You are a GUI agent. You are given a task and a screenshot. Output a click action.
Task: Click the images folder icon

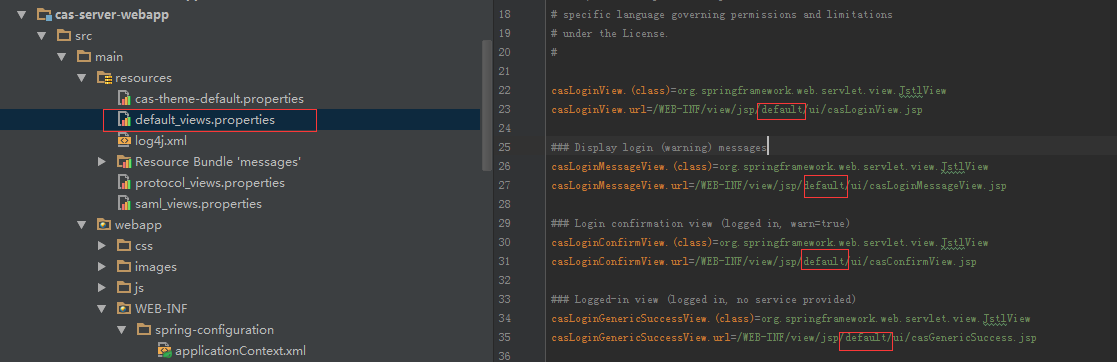[124, 267]
